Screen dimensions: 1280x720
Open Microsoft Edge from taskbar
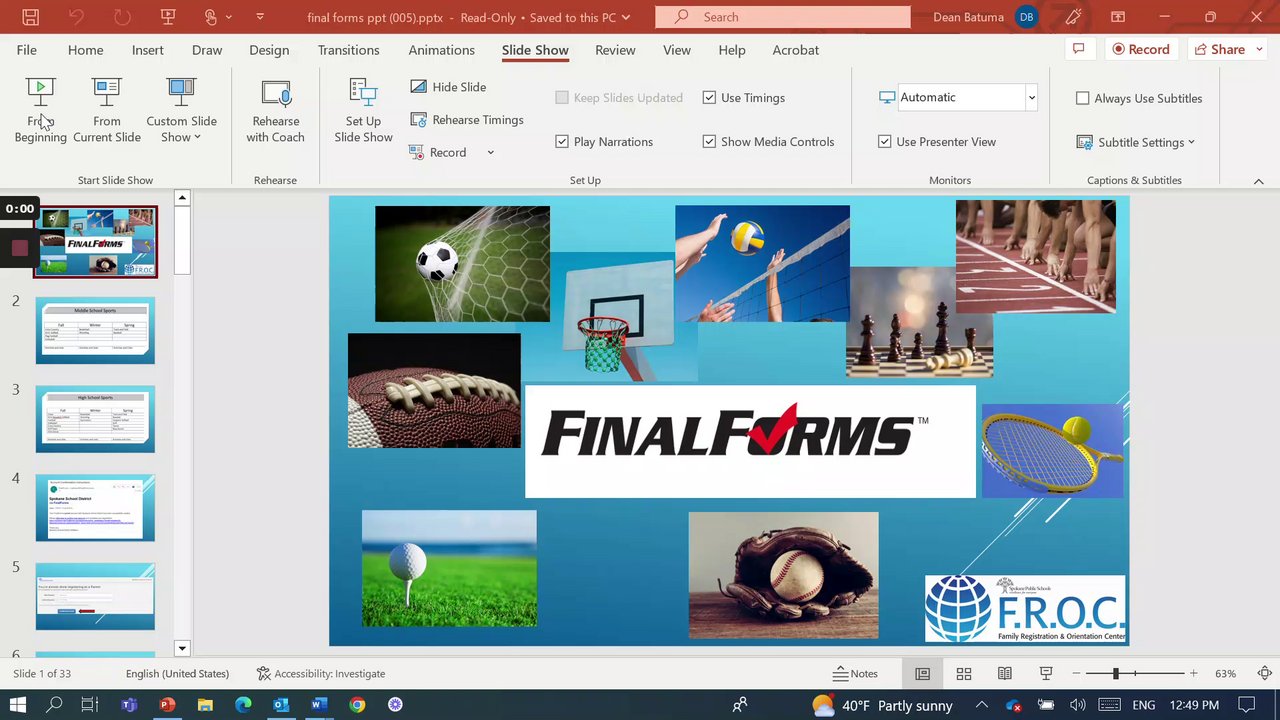pos(243,705)
